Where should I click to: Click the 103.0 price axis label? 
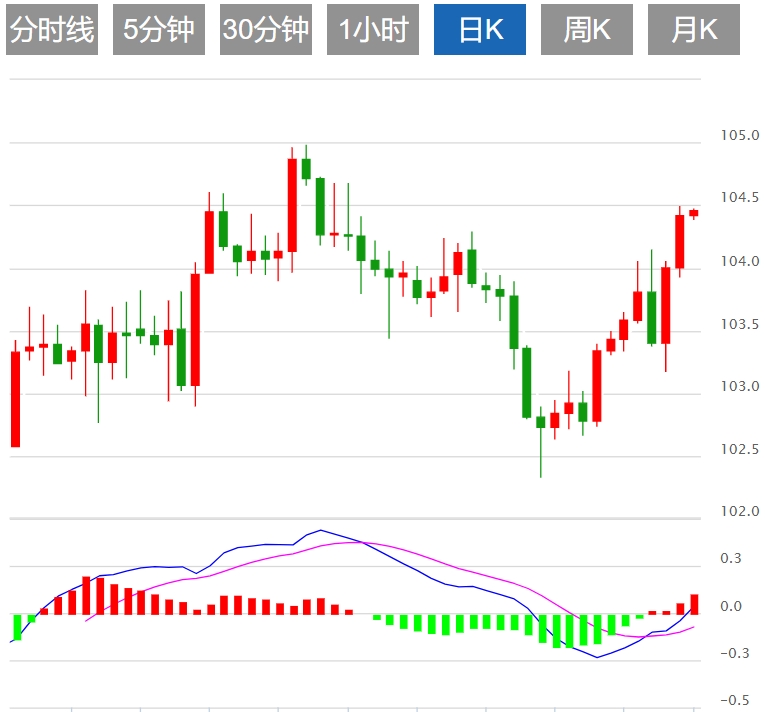click(x=740, y=387)
